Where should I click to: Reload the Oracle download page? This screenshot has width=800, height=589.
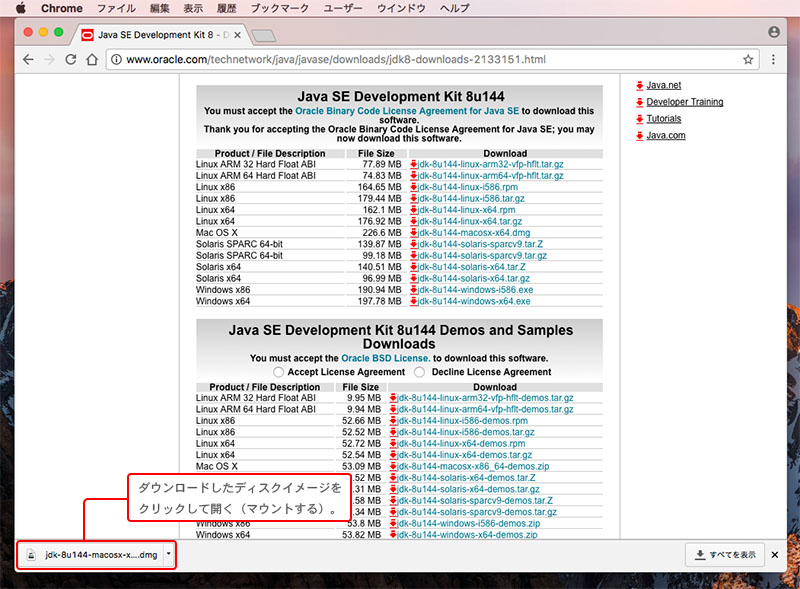[71, 60]
